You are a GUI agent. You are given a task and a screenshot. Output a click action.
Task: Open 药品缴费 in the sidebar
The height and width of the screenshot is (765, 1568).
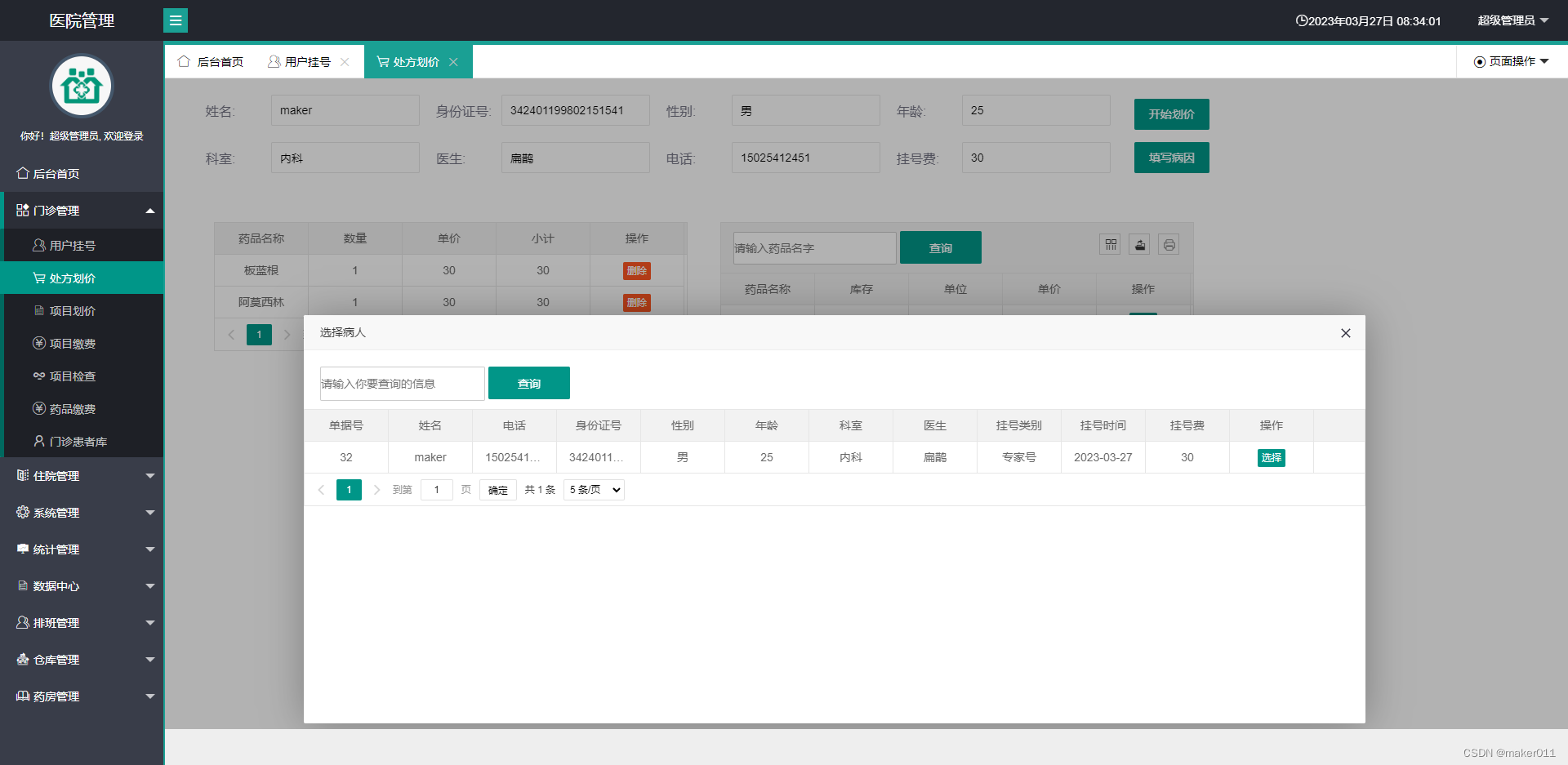(x=82, y=408)
